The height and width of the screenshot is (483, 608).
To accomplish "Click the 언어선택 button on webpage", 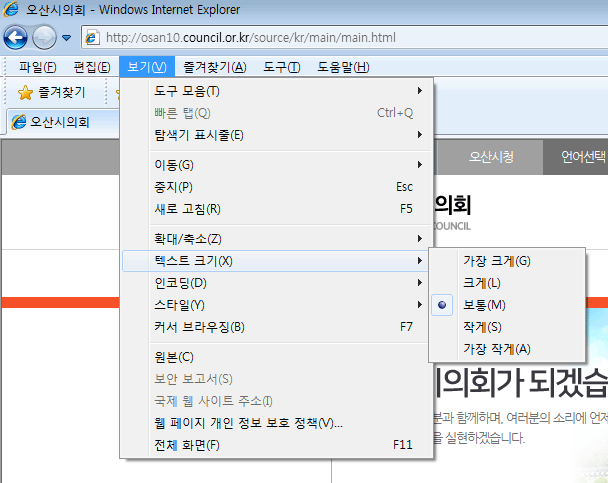I will tap(583, 157).
